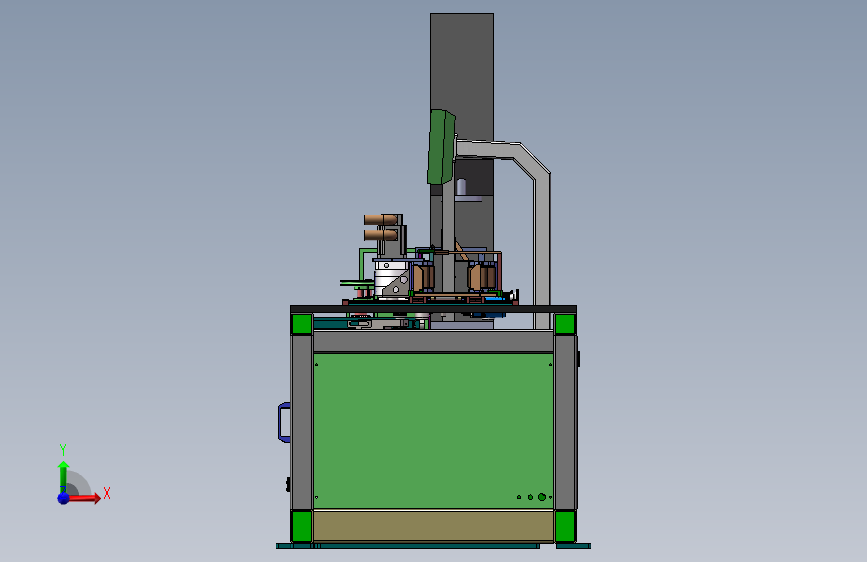Select the top-left green corner block of the frame

click(x=302, y=324)
